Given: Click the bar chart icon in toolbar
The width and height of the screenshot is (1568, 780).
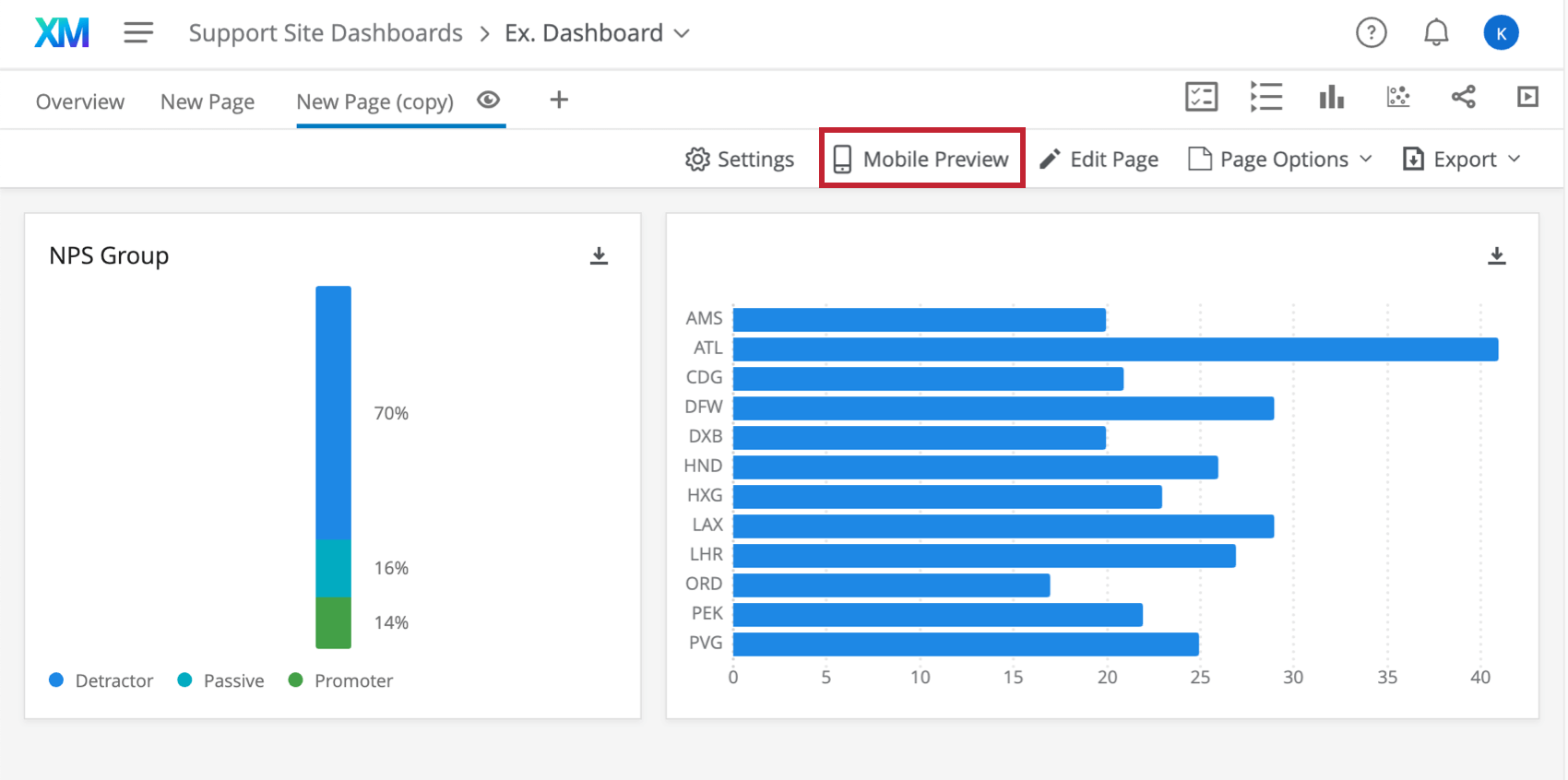Looking at the screenshot, I should tap(1331, 97).
